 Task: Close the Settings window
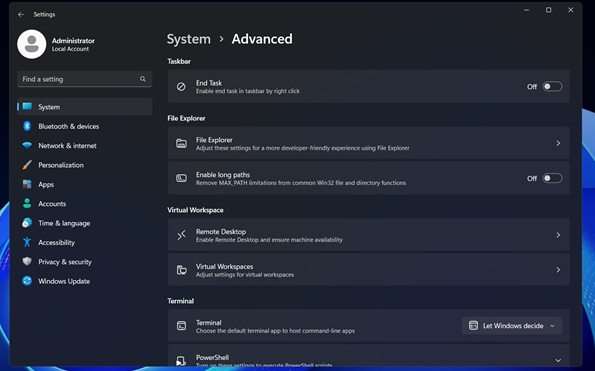point(570,10)
